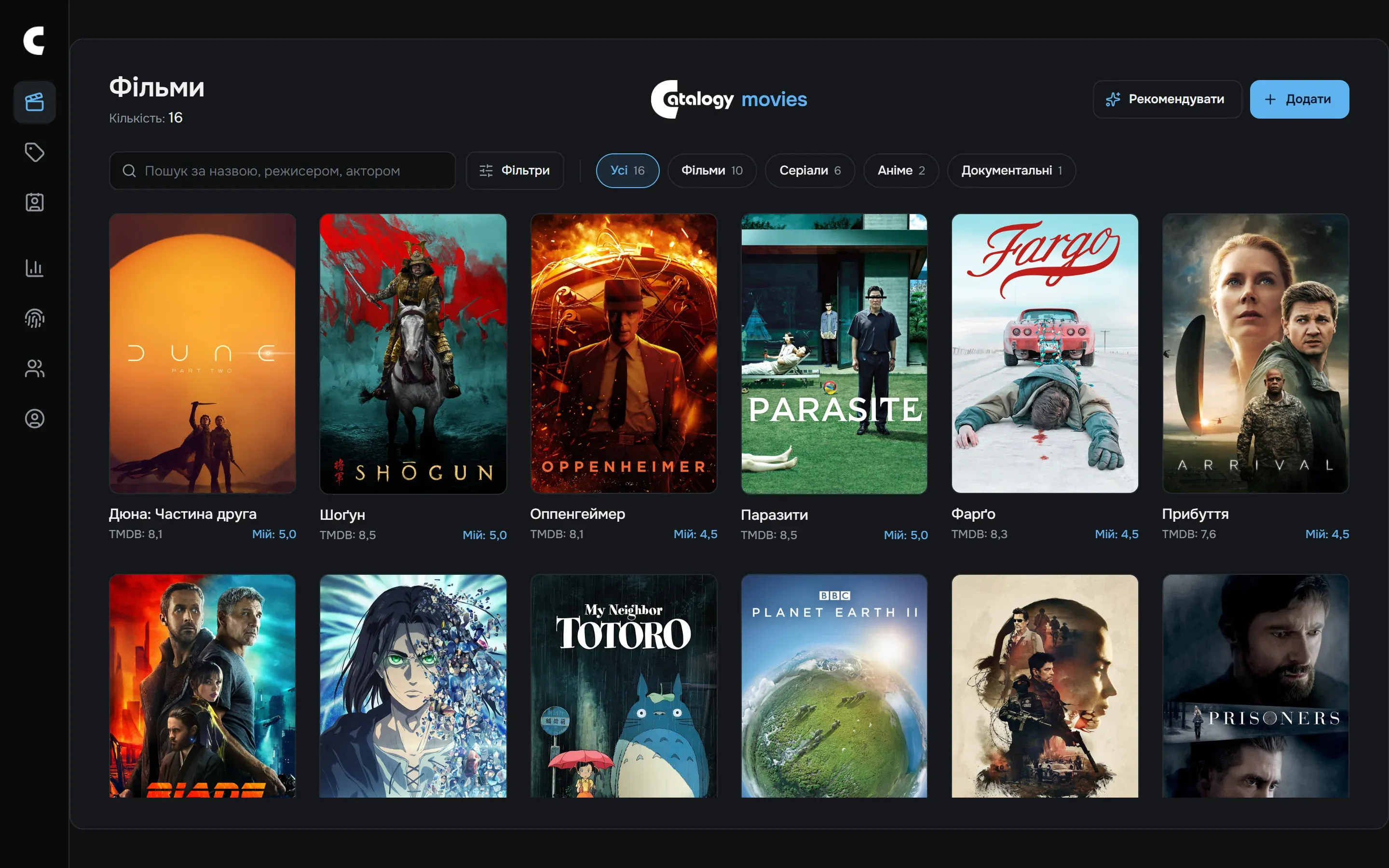This screenshot has height=868, width=1389.
Task: Open the fingerprint sidebar icon
Action: (x=34, y=318)
